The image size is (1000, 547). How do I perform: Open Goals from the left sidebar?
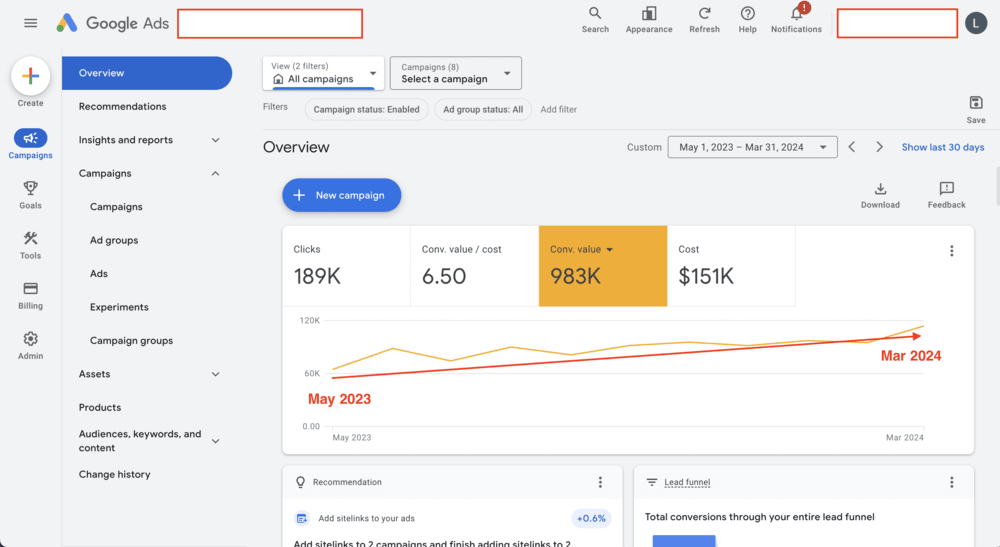30,194
